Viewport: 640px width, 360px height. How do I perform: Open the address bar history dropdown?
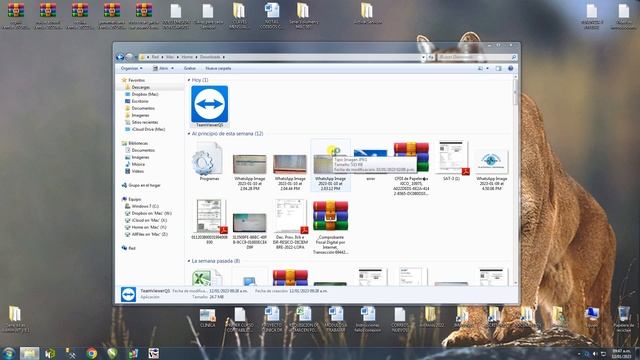[x=423, y=57]
